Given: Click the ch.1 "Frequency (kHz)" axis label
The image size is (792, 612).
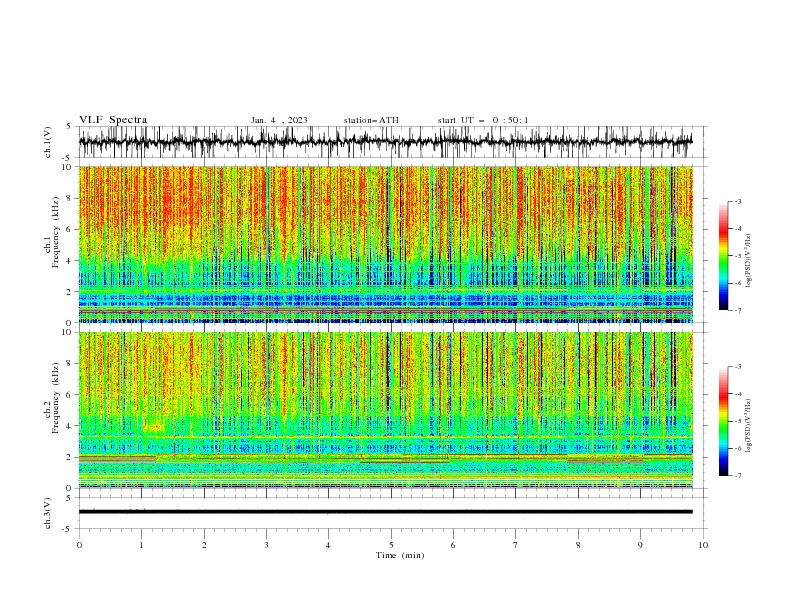Looking at the screenshot, I should click(55, 232).
